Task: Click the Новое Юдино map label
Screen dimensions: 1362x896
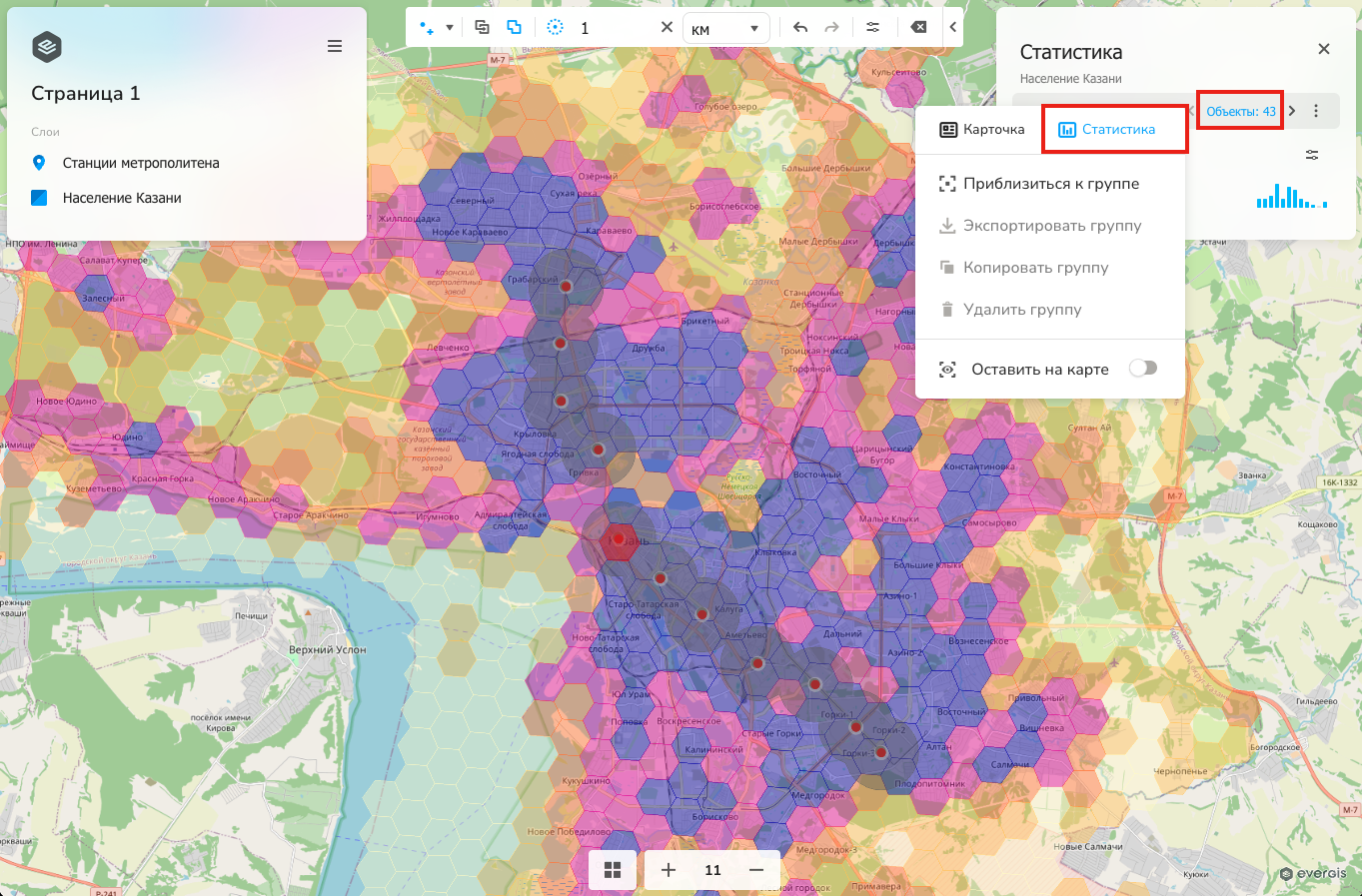Action: pyautogui.click(x=66, y=402)
